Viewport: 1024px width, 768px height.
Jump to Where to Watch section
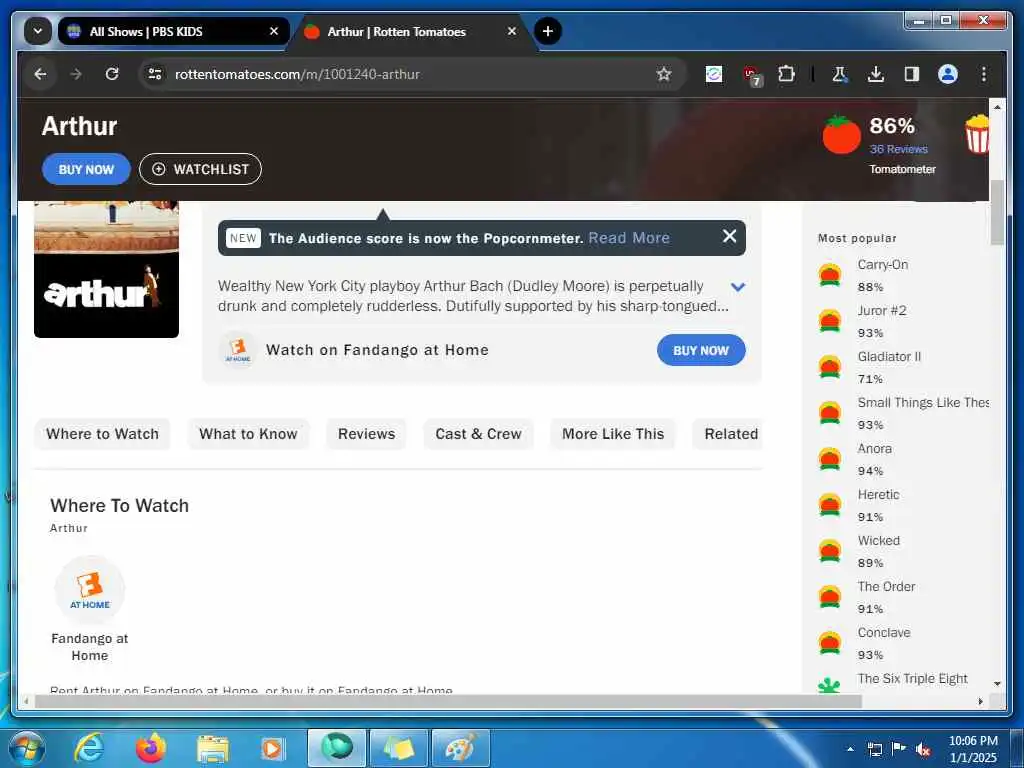[102, 434]
